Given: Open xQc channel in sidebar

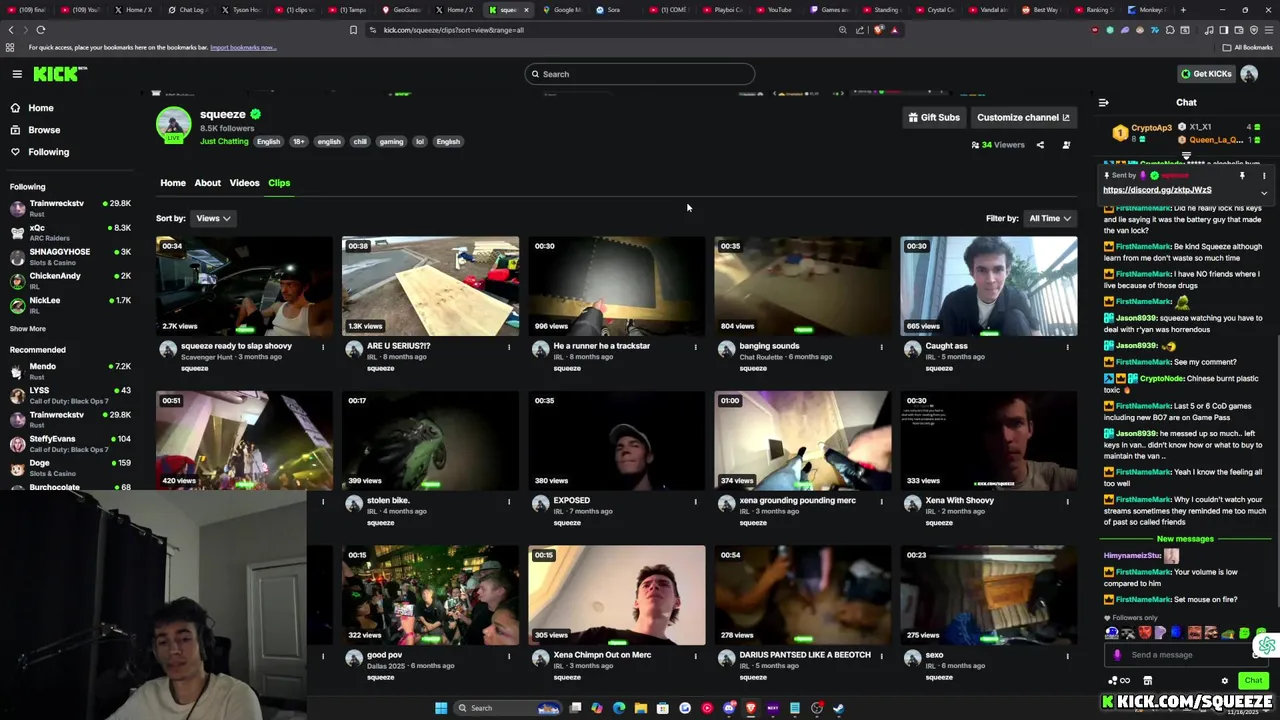Looking at the screenshot, I should pyautogui.click(x=70, y=232).
